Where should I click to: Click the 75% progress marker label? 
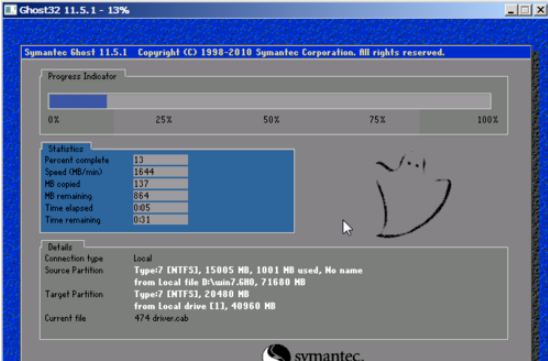377,120
